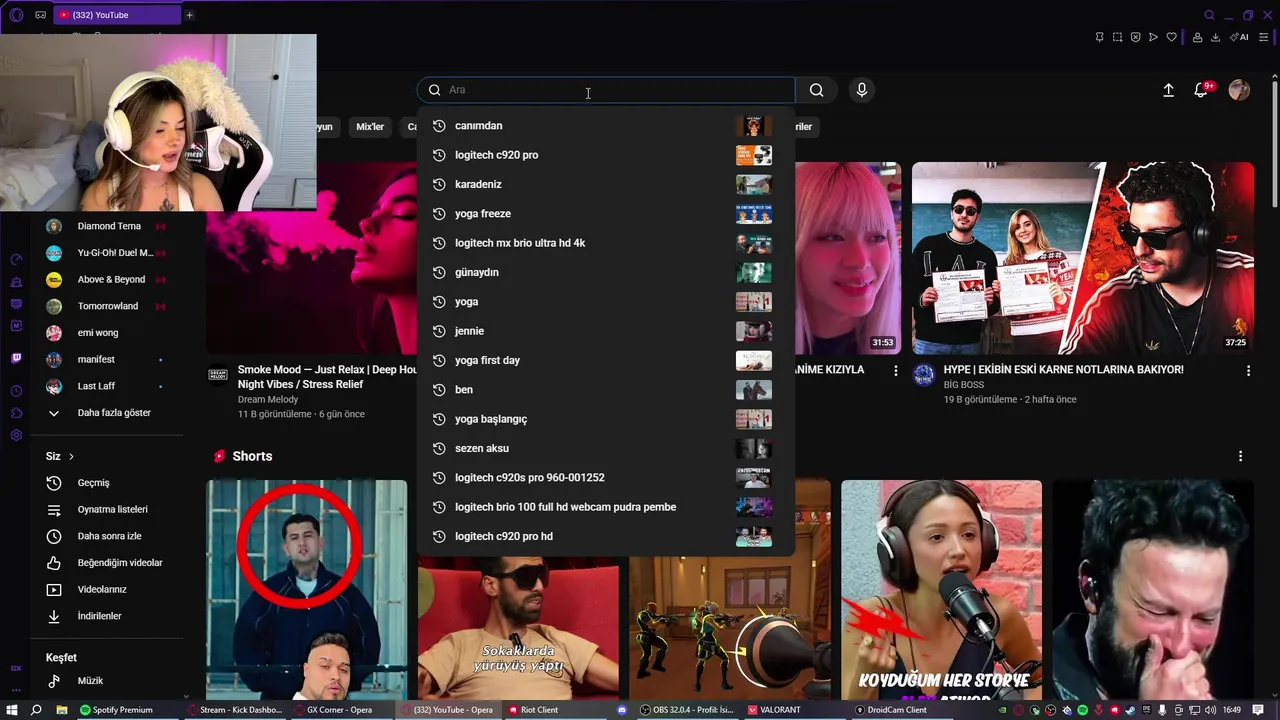
Task: Open the YouTube upload/create icon
Action: tap(1168, 90)
